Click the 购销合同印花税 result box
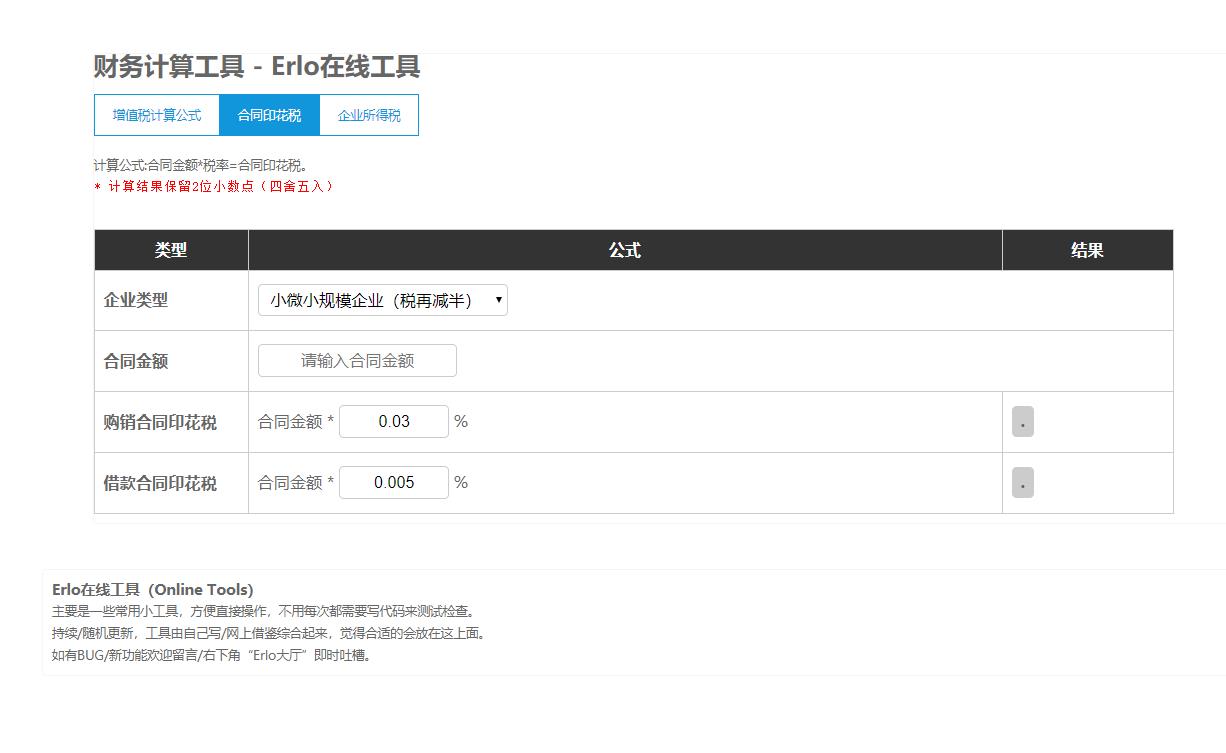The height and width of the screenshot is (753, 1226). tap(1022, 422)
